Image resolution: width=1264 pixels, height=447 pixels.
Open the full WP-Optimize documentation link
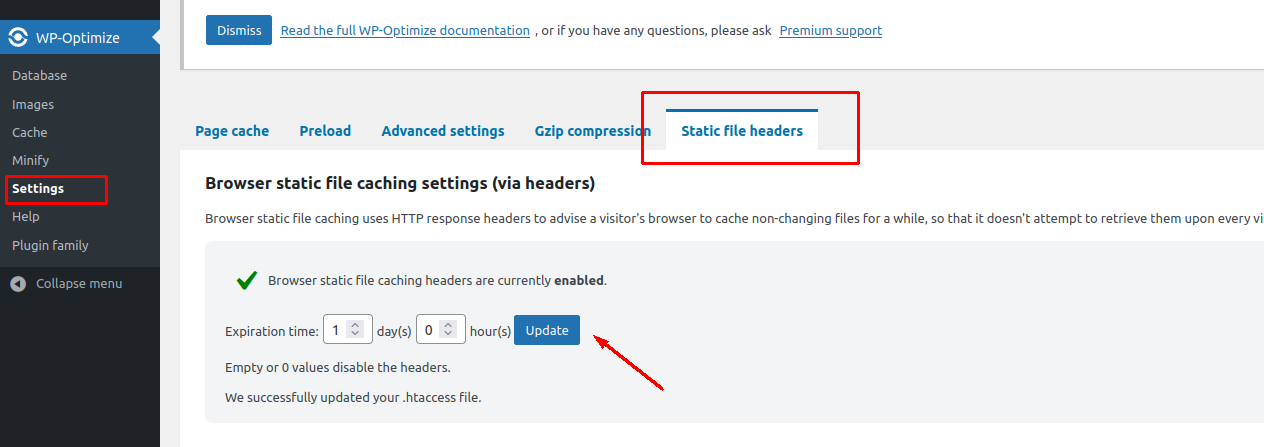pyautogui.click(x=405, y=31)
